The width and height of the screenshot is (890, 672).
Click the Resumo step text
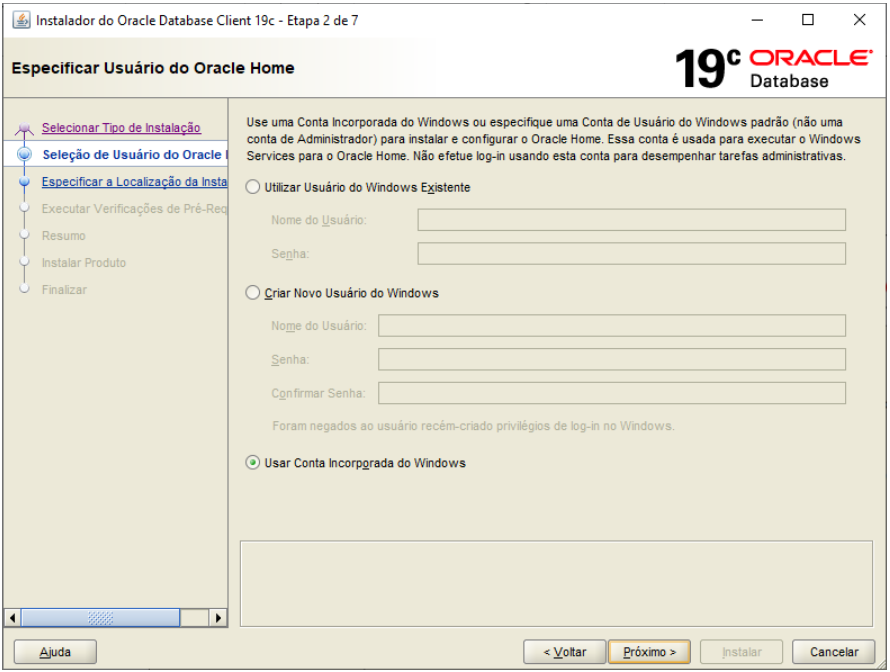click(64, 236)
